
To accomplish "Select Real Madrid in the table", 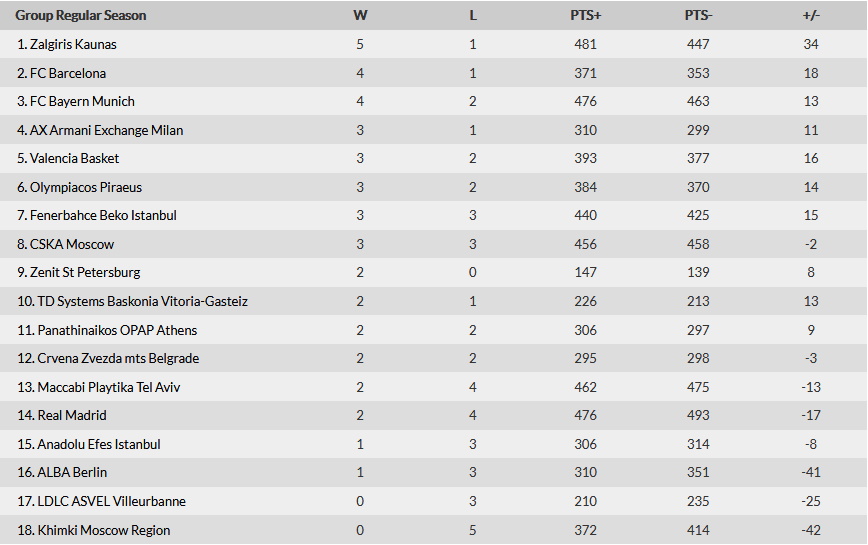I will 71,415.
